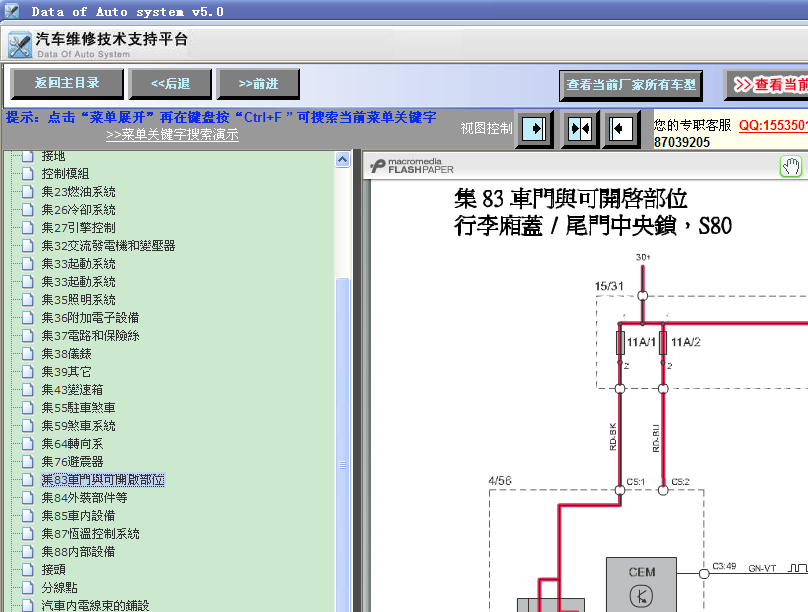
Task: Click the tree panel scroll-up arrow
Action: [343, 159]
